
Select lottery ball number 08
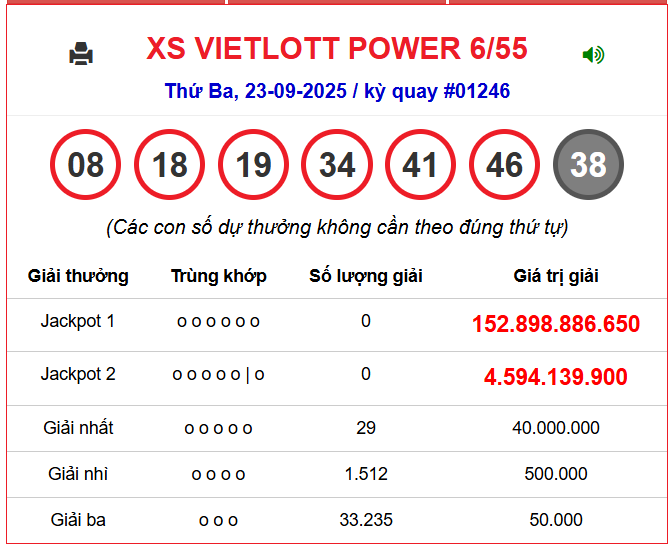click(85, 164)
